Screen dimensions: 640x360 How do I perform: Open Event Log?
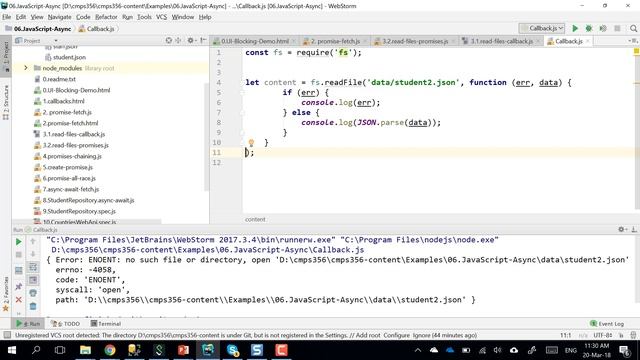tap(607, 324)
